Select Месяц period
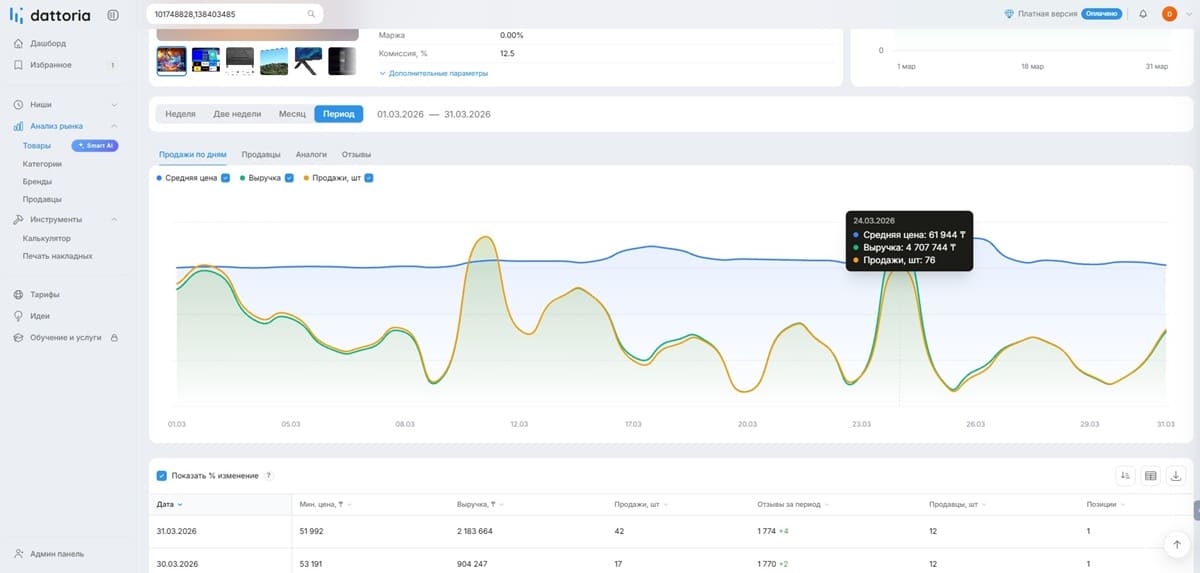The width and height of the screenshot is (1200, 573). 292,114
